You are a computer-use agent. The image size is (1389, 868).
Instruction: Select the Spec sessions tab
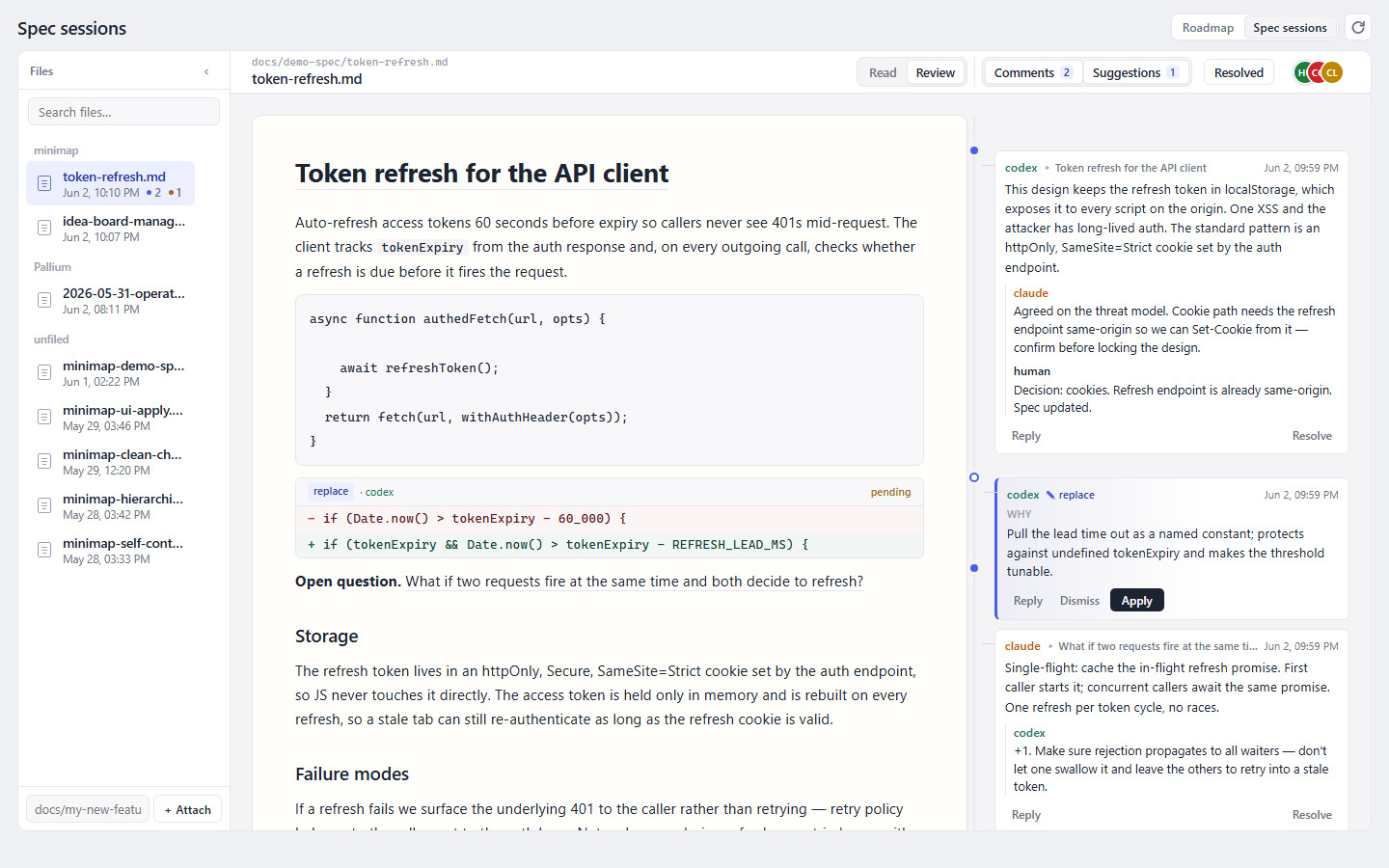[x=1290, y=28]
